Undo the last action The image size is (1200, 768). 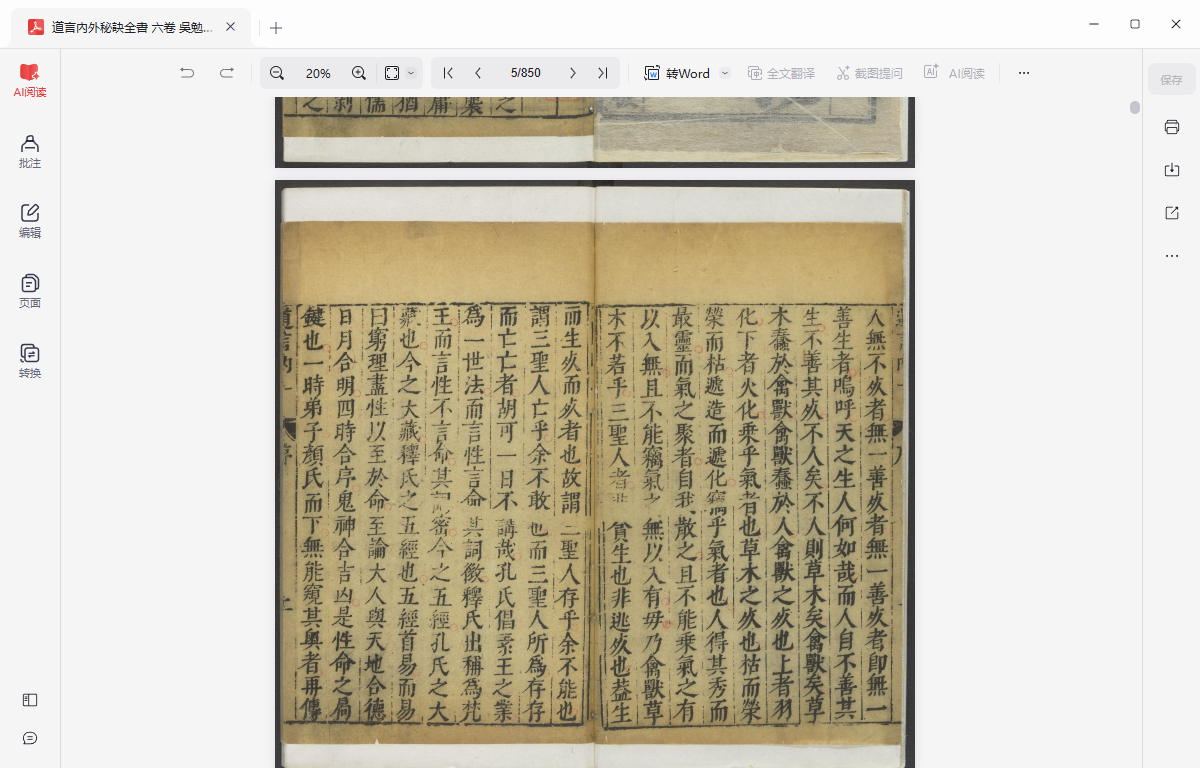pos(187,73)
